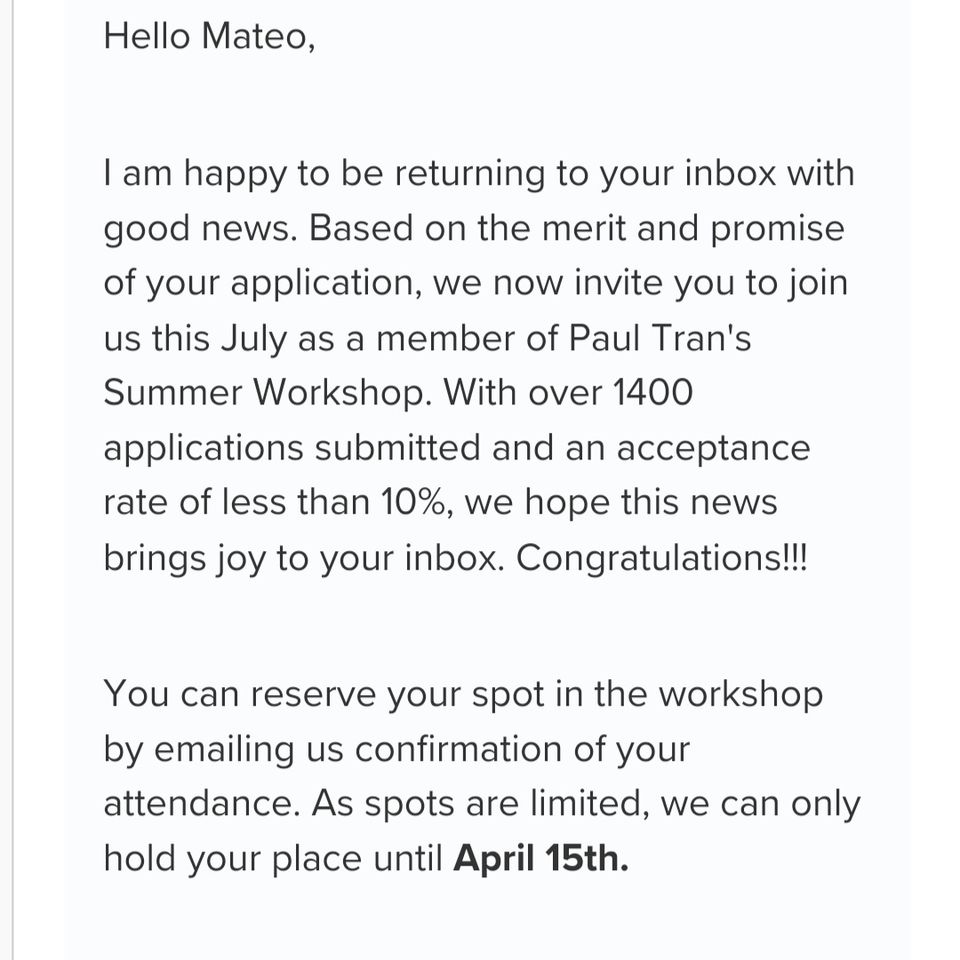Click the phrase 'brings joy' in the email
The width and height of the screenshot is (960, 960).
tap(185, 558)
